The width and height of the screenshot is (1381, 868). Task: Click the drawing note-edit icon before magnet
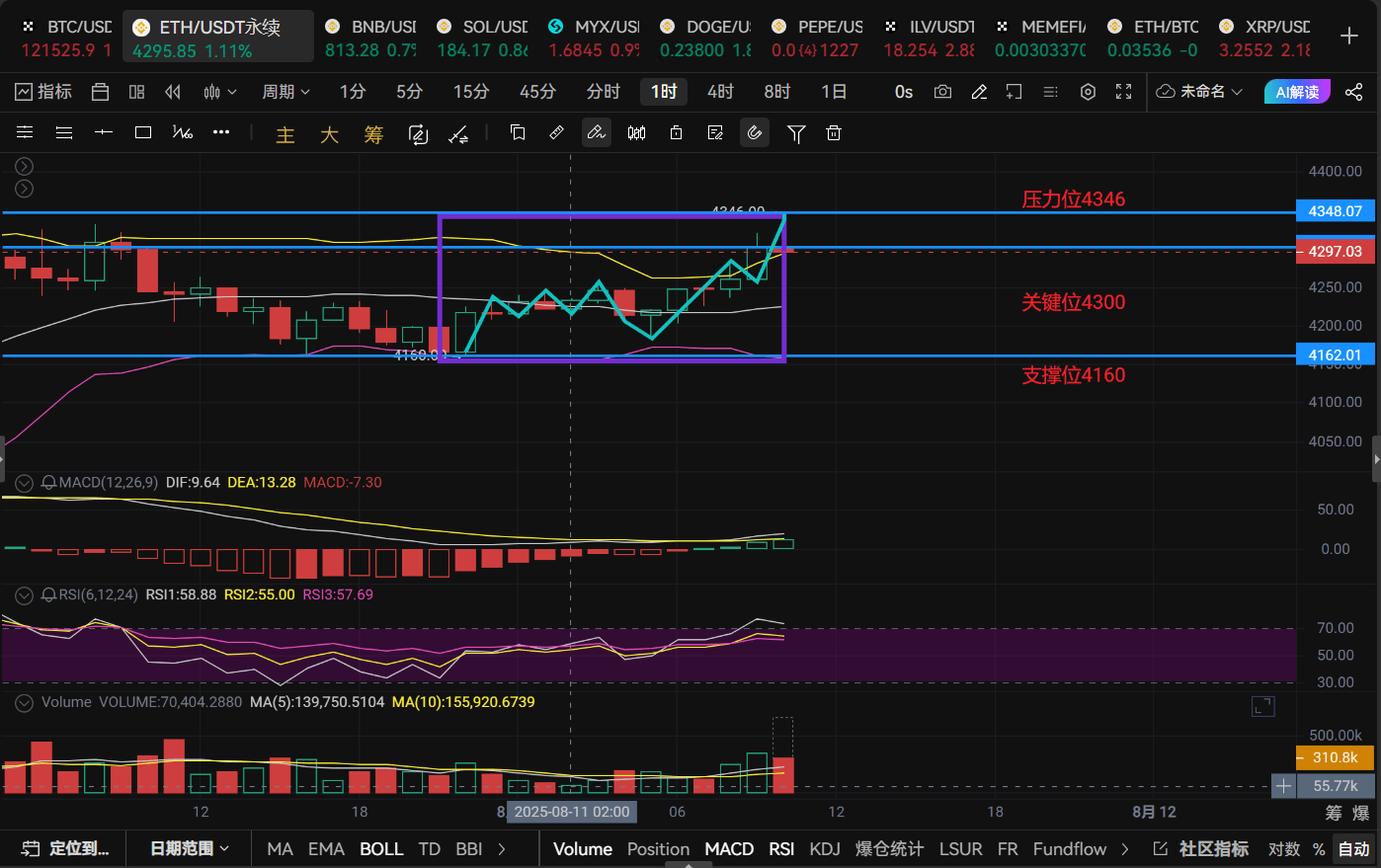[716, 132]
